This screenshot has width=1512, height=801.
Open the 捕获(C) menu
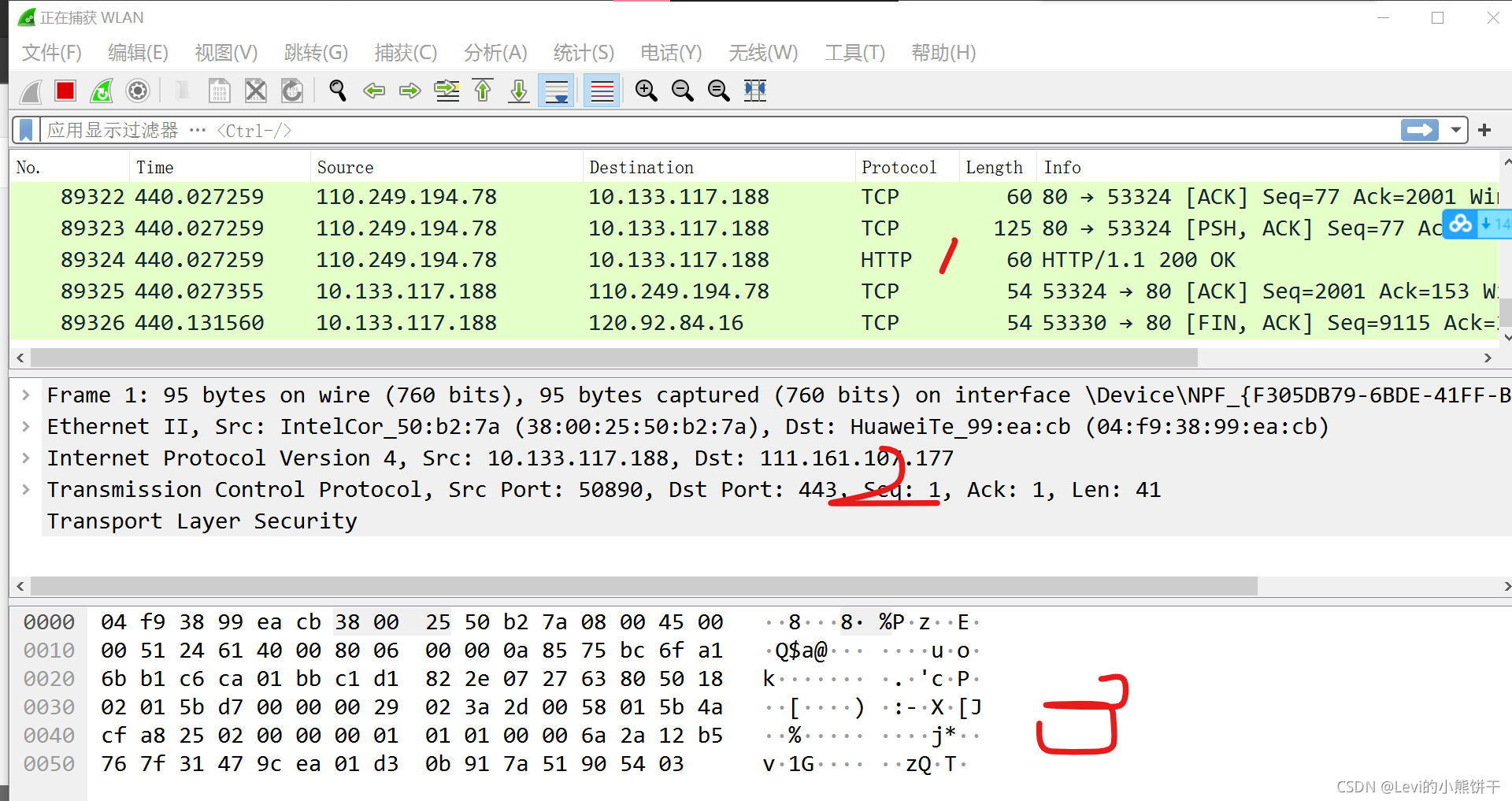(406, 53)
